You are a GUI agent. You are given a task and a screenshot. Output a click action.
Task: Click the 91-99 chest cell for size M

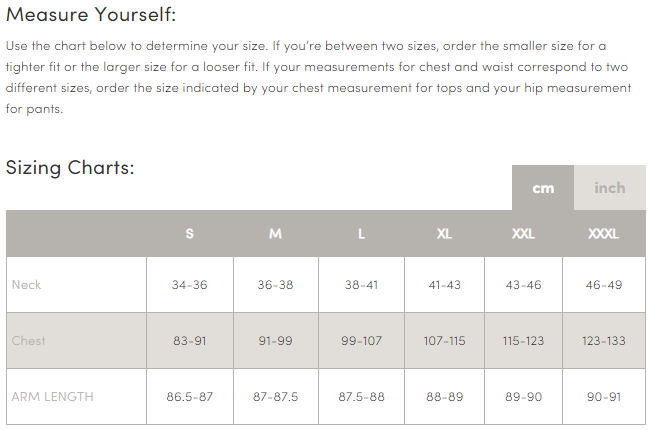tap(275, 341)
